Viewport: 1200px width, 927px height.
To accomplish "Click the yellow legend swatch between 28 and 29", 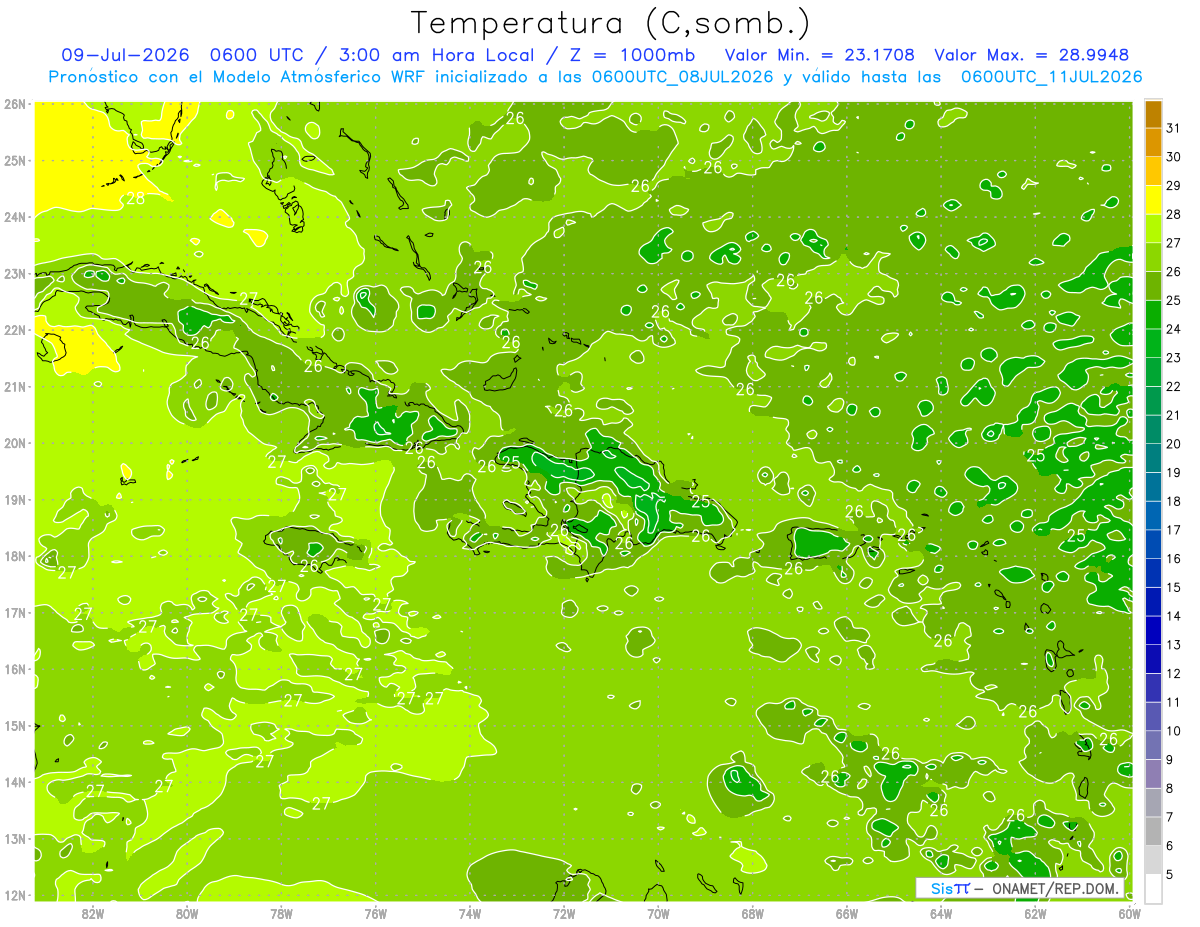I will coord(1153,200).
